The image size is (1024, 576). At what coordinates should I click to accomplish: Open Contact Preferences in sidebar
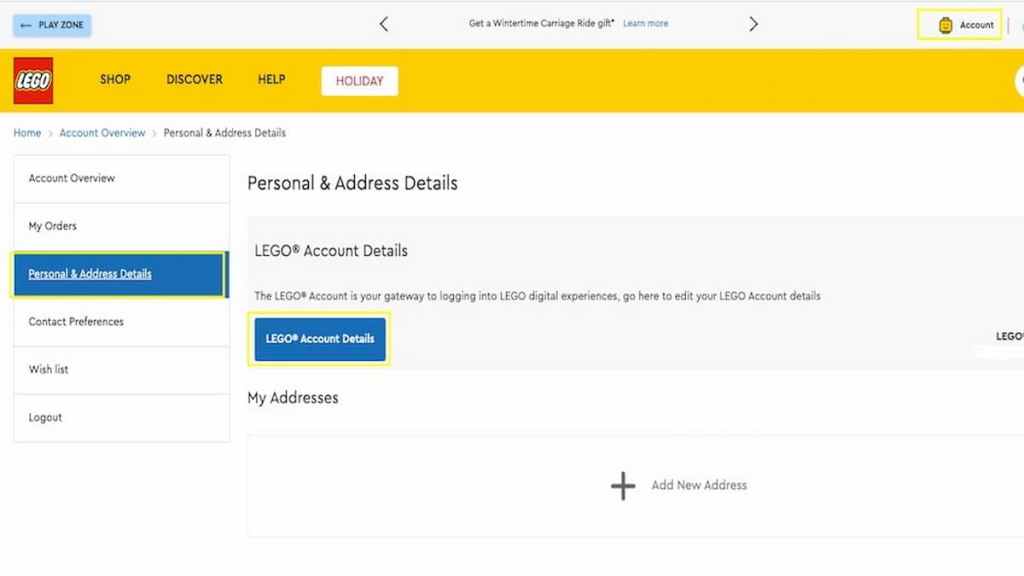point(121,322)
